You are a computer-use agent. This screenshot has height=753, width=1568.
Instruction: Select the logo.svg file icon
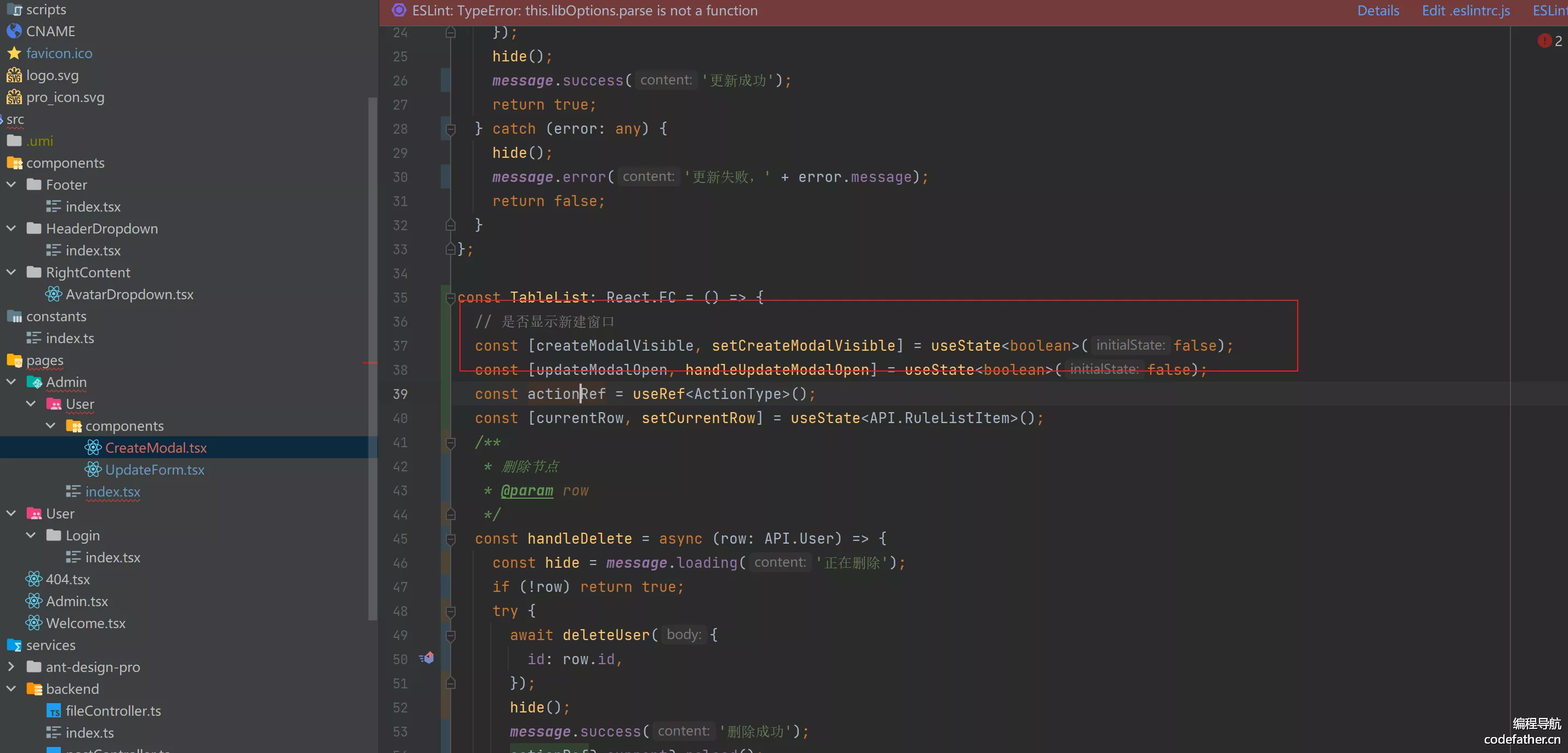pos(14,75)
